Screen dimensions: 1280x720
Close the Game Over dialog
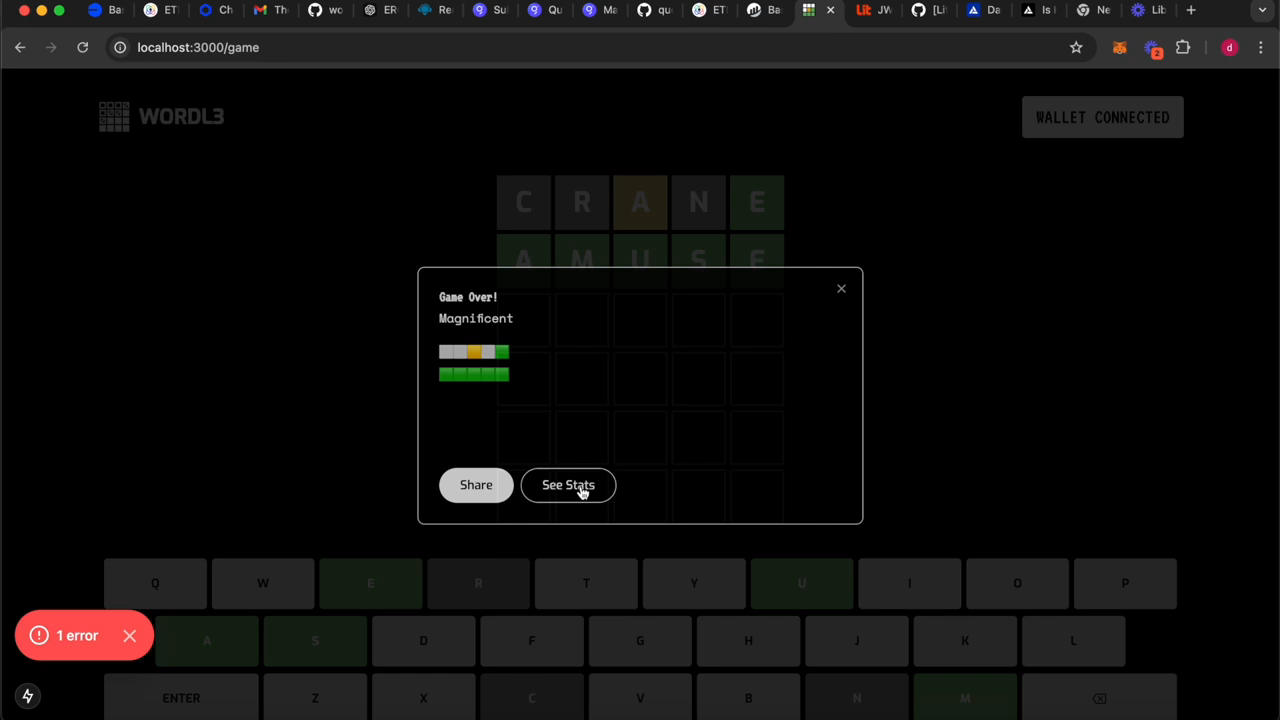point(841,289)
